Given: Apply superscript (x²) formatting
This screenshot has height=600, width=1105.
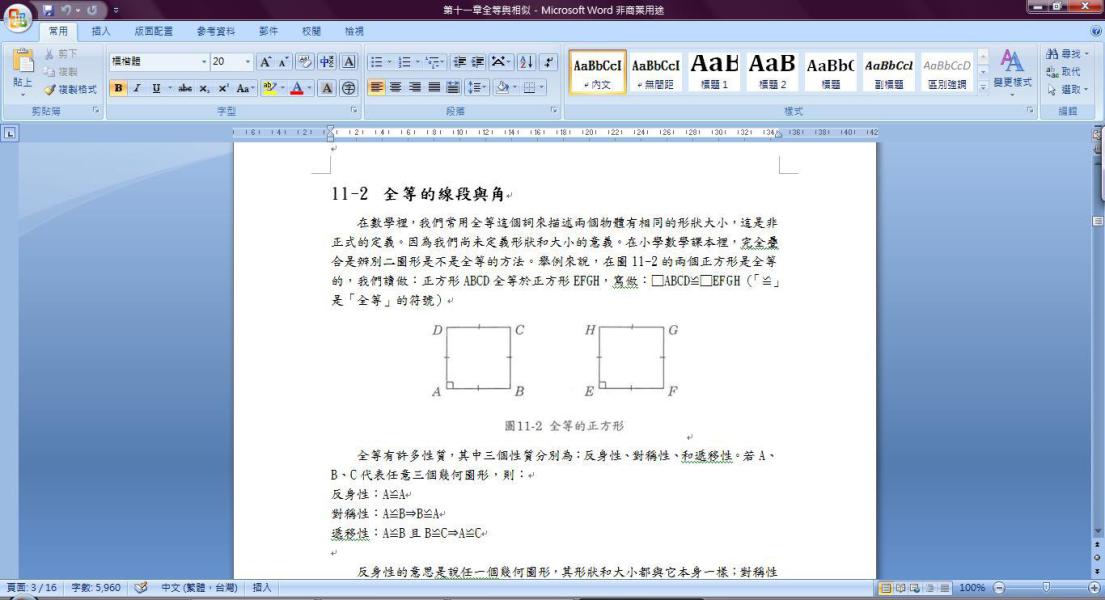Looking at the screenshot, I should pos(223,88).
